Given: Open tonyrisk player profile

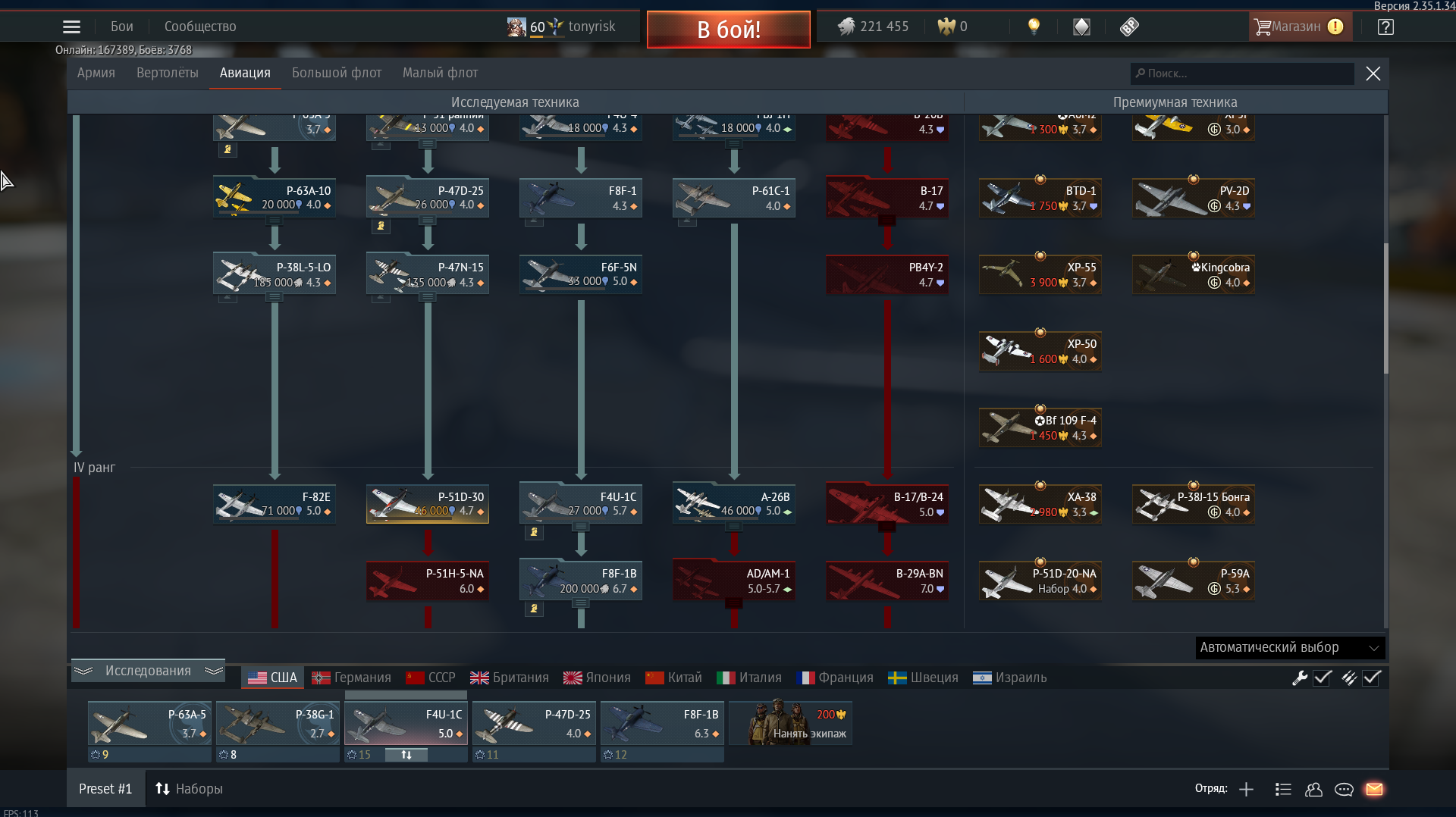Looking at the screenshot, I should pos(591,27).
